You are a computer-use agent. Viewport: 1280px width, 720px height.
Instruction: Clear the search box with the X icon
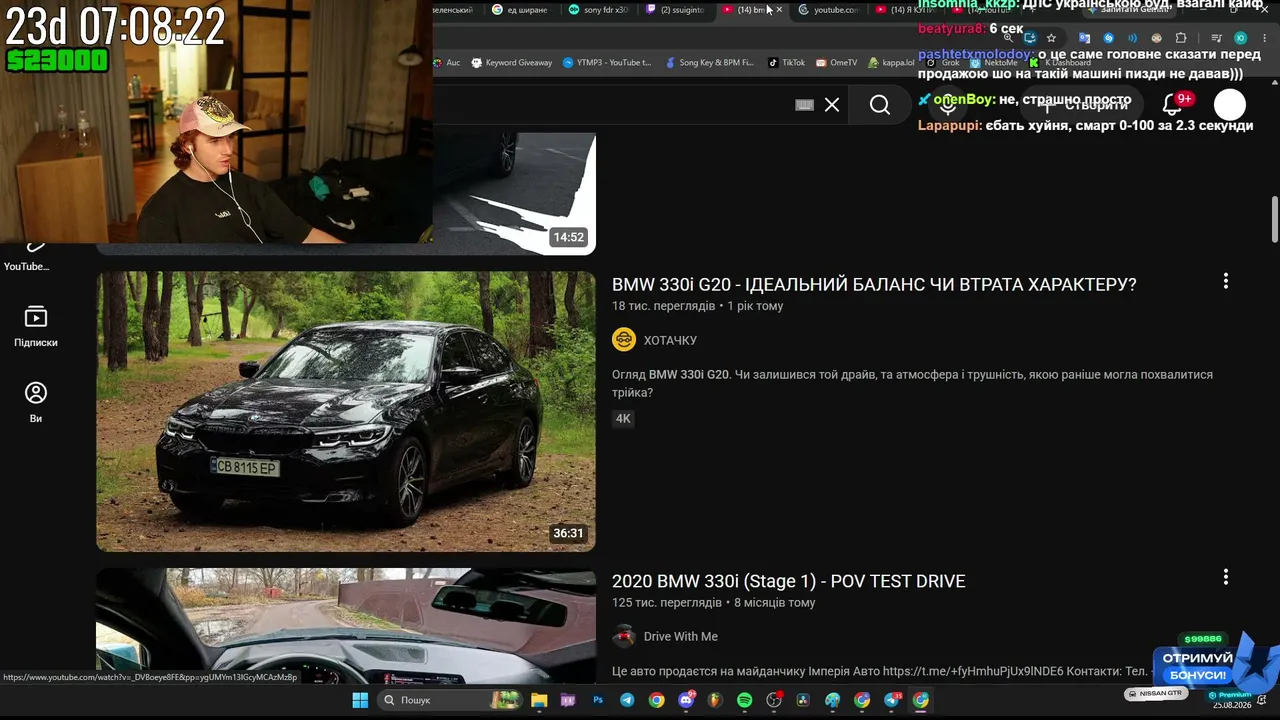tap(832, 105)
